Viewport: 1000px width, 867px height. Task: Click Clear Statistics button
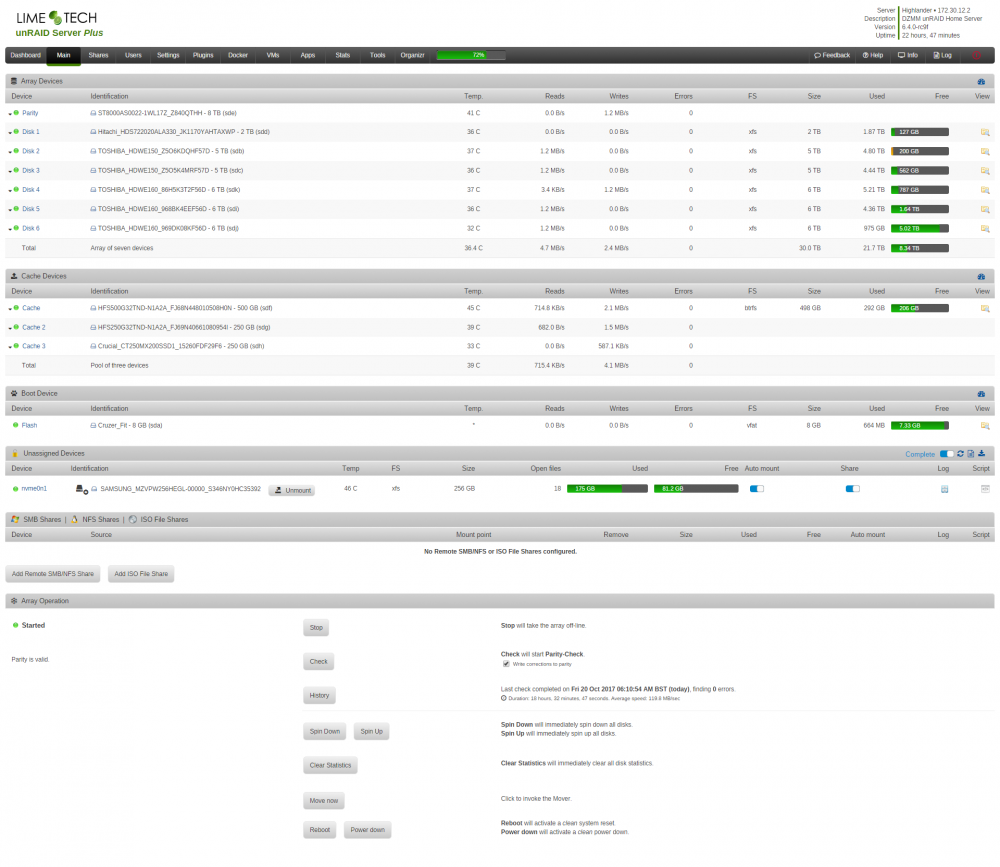click(330, 766)
